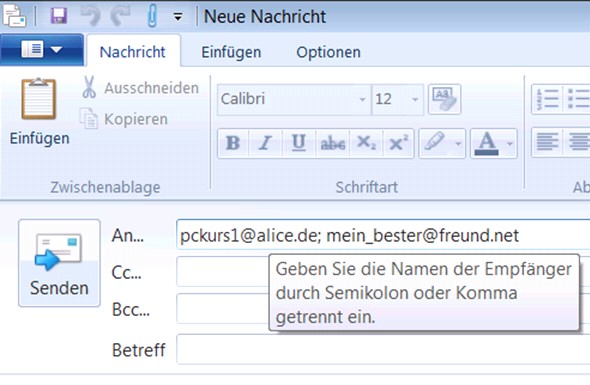Toggle superscript formatting
The width and height of the screenshot is (590, 385).
(x=398, y=143)
